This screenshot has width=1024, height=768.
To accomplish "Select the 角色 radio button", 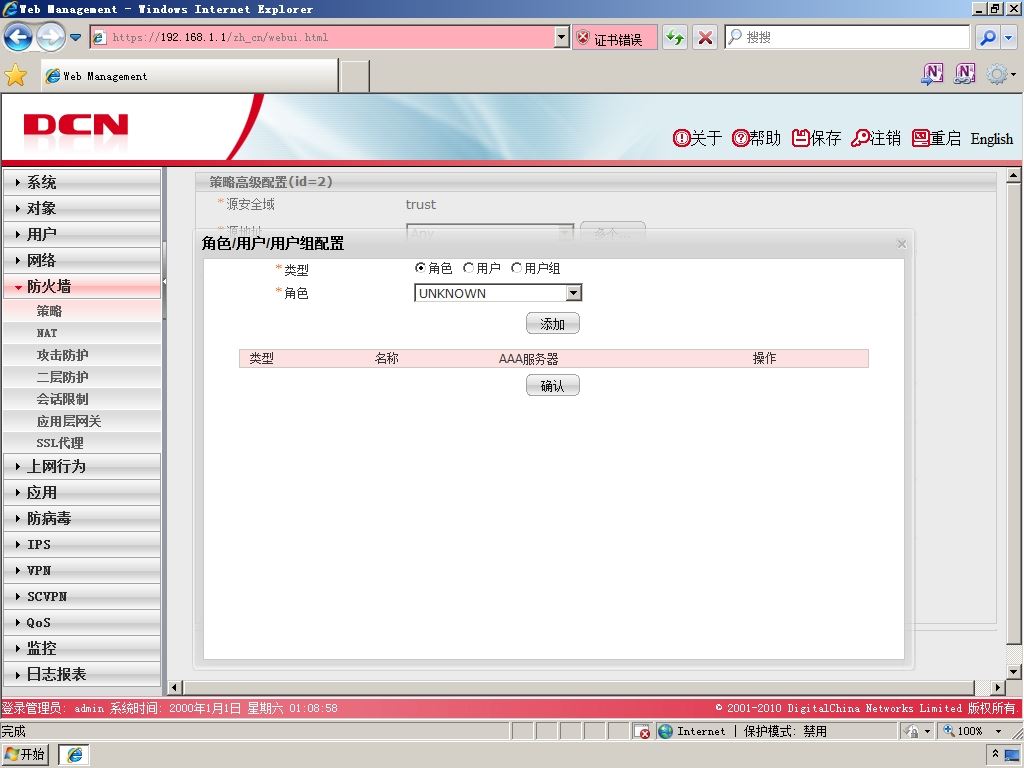I will click(x=420, y=268).
